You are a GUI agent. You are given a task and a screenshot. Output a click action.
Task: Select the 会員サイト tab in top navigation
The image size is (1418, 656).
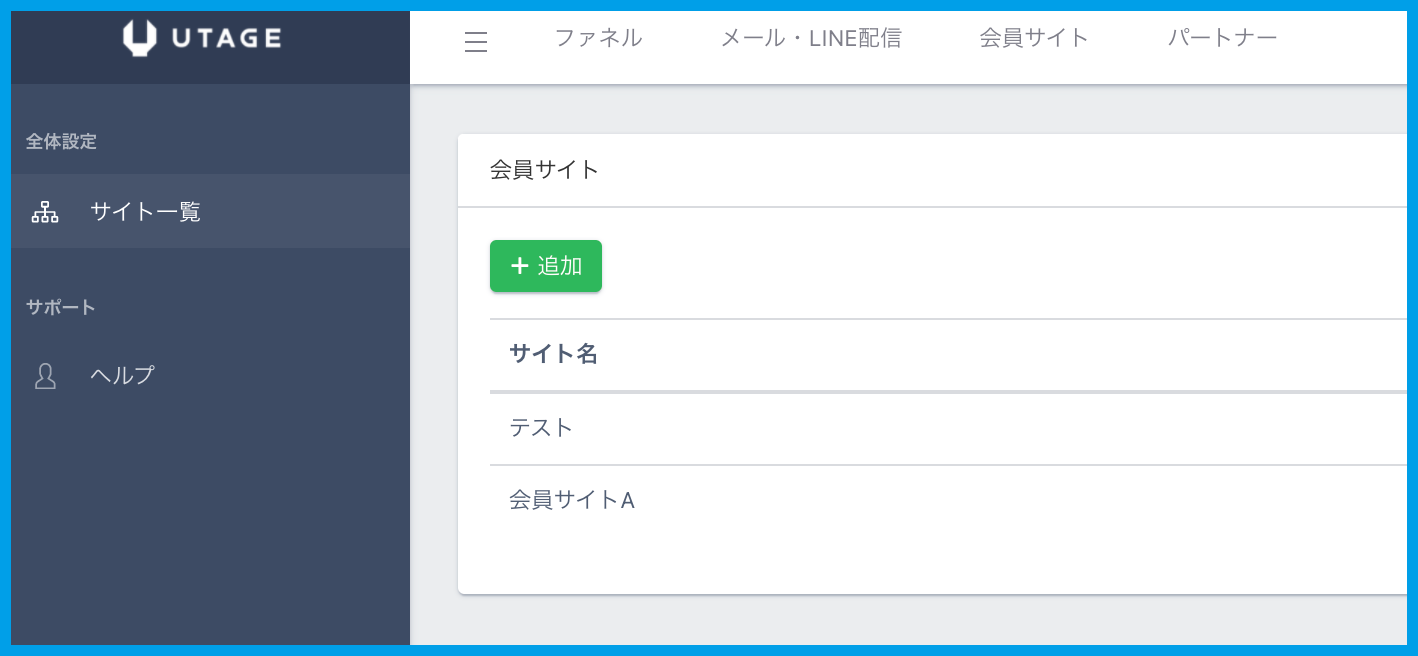pos(1034,39)
